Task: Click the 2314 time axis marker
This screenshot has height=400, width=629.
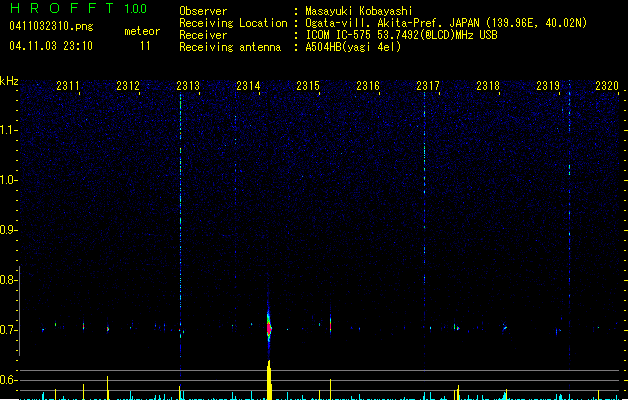Action: [248, 86]
